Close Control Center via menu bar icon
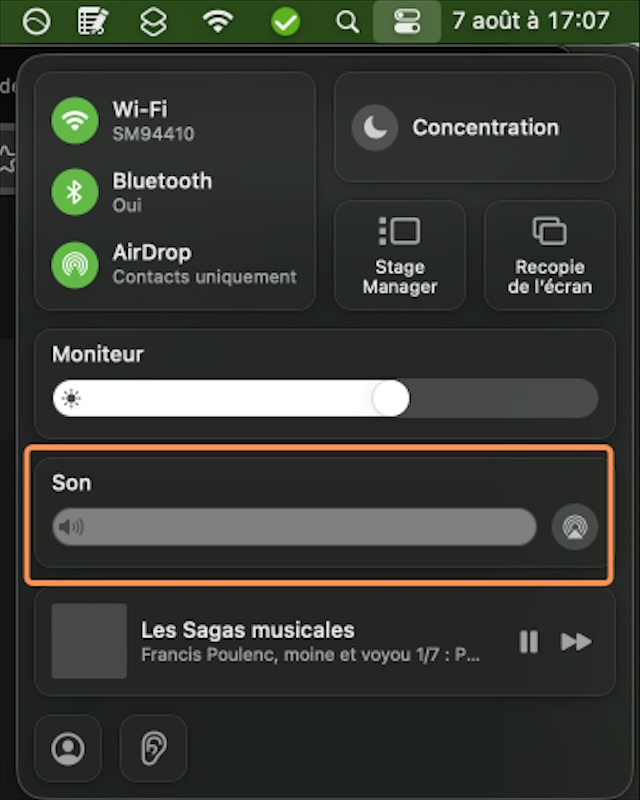 tap(407, 22)
